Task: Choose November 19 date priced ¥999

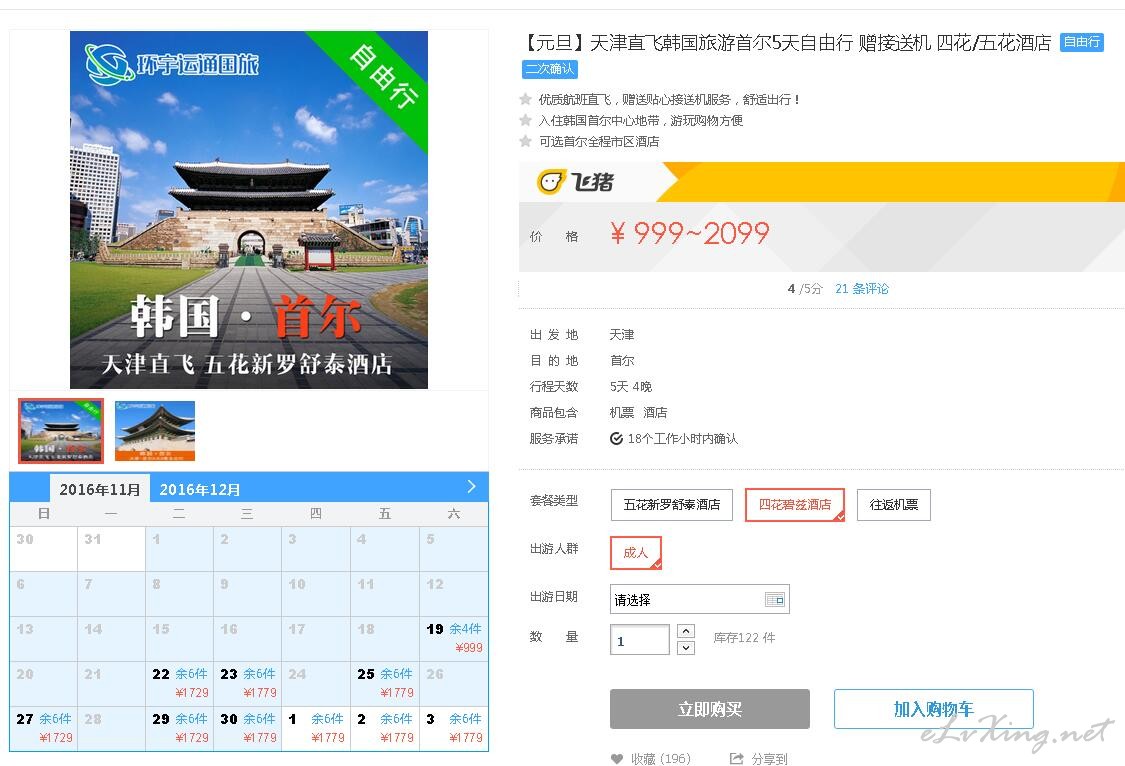Action: click(453, 638)
